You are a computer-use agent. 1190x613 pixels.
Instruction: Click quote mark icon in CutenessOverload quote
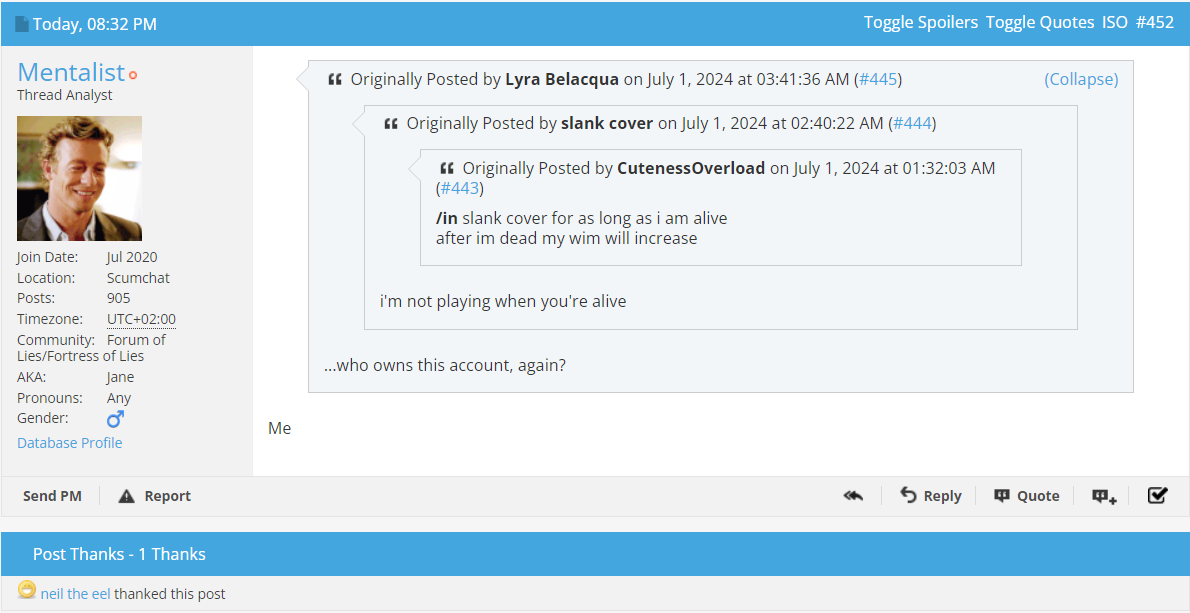point(447,168)
